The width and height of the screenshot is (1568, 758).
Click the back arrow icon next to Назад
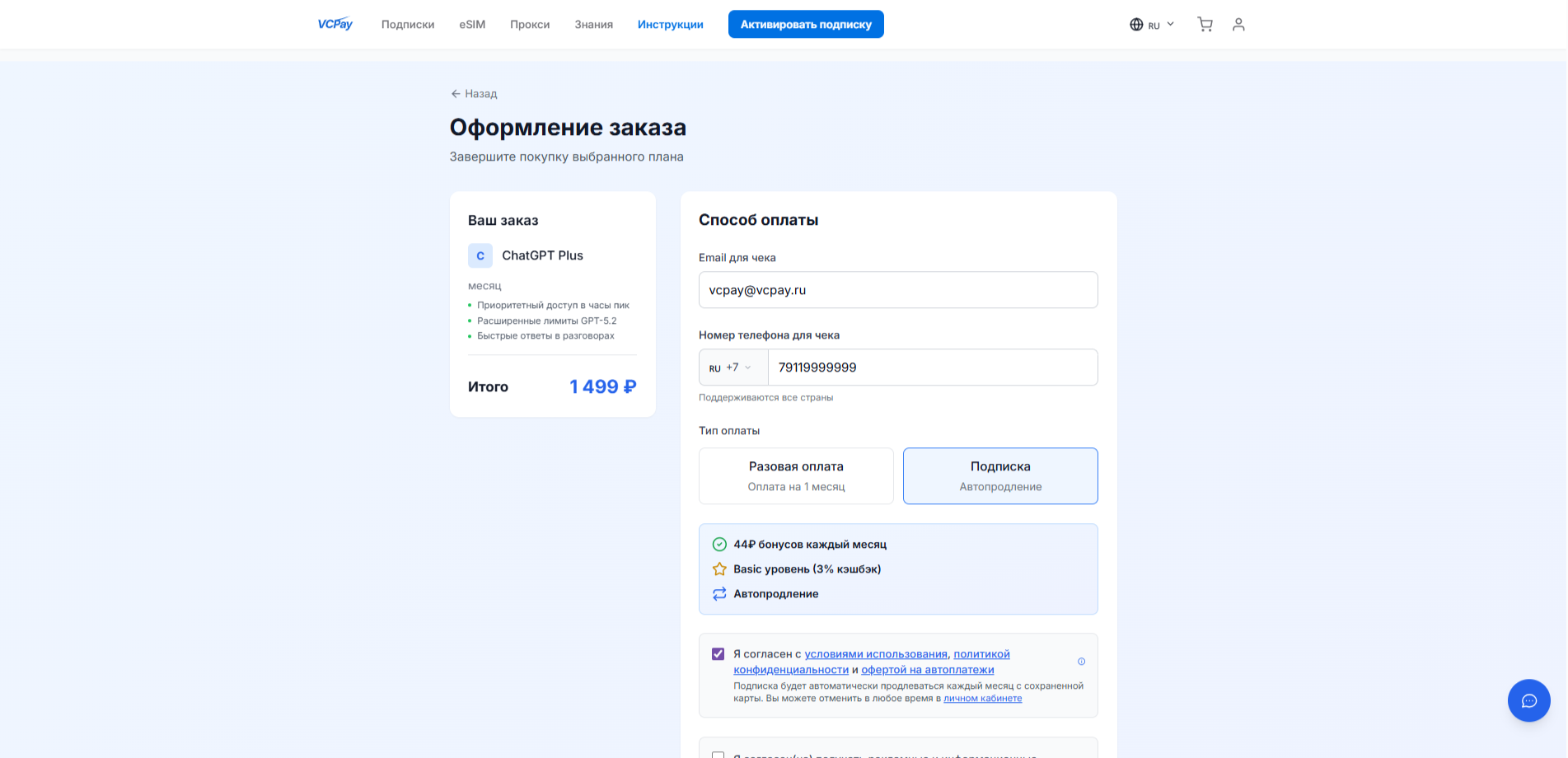(x=456, y=94)
